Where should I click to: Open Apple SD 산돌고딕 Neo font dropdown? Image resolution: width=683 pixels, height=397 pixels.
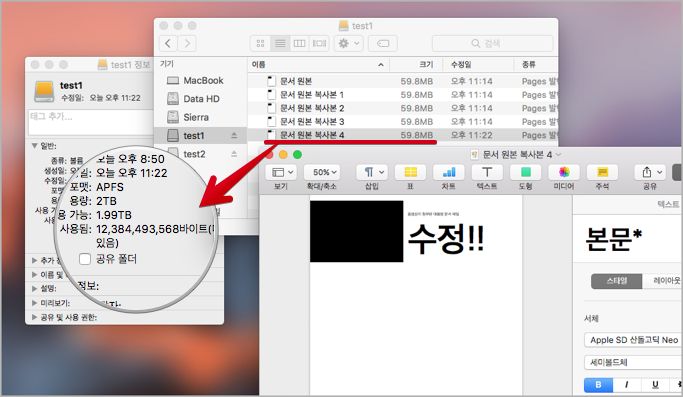click(x=633, y=340)
